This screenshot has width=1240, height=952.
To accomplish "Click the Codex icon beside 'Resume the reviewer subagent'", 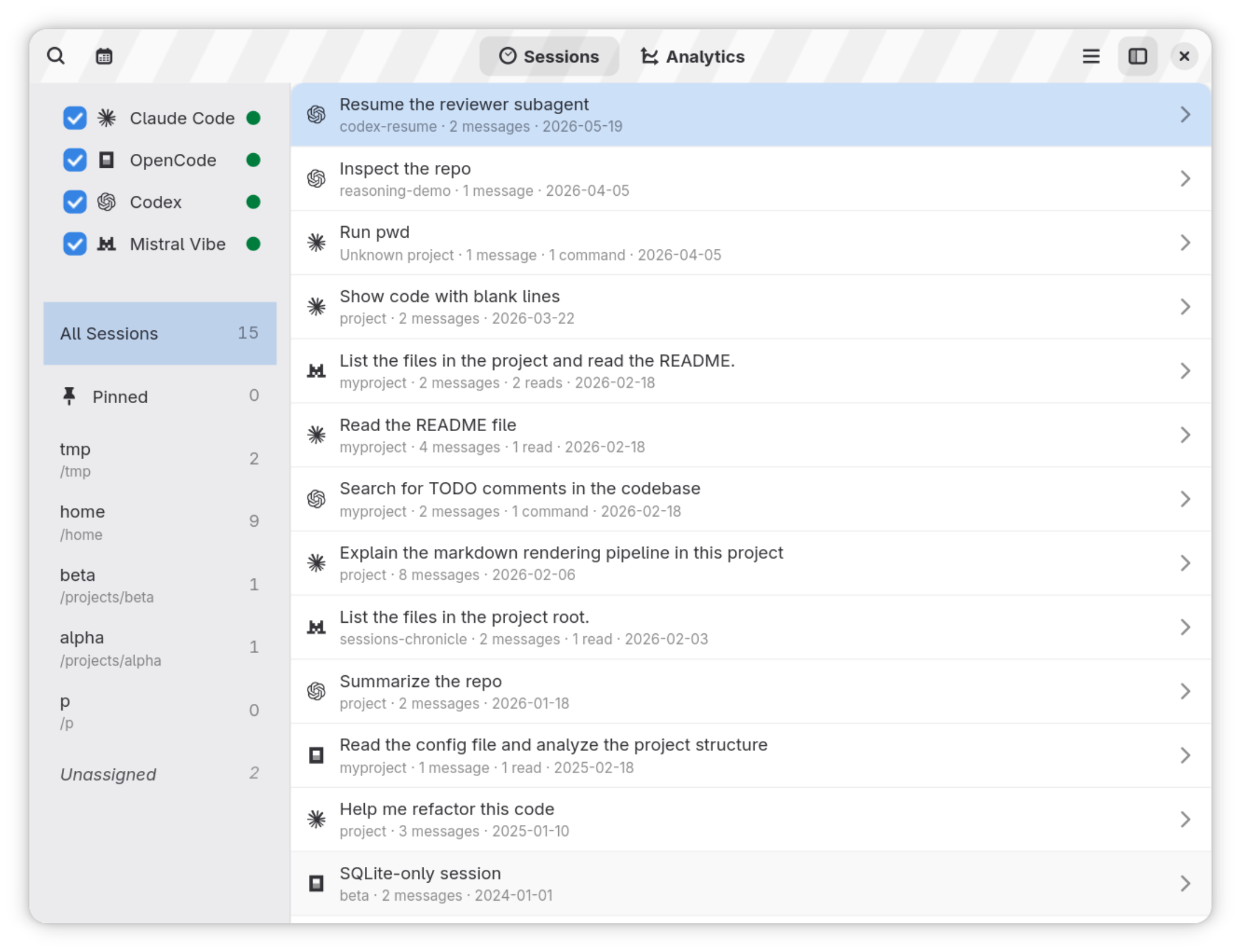I will click(x=316, y=115).
